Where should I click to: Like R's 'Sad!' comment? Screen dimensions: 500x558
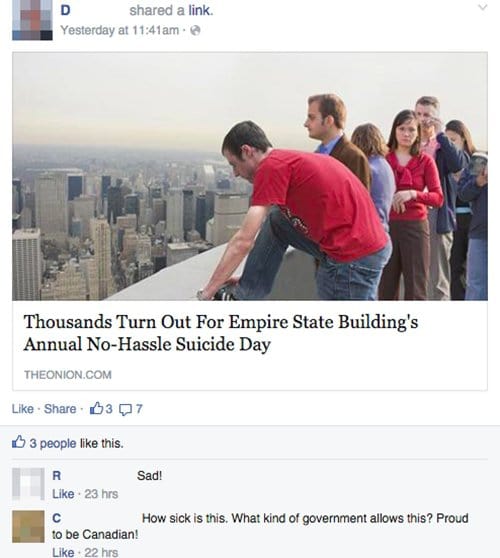click(63, 494)
